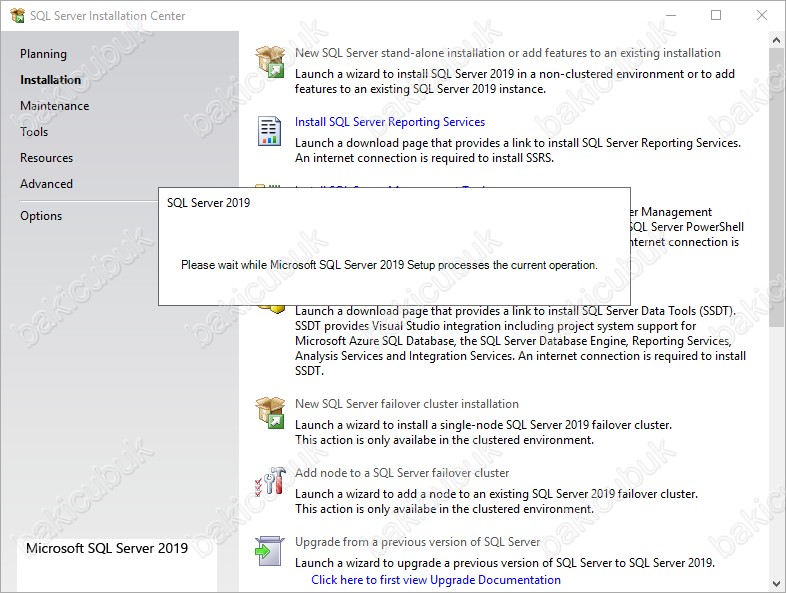This screenshot has width=786, height=593.
Task: Click the "SQL Server 2019" dialog title text
Action: [209, 203]
